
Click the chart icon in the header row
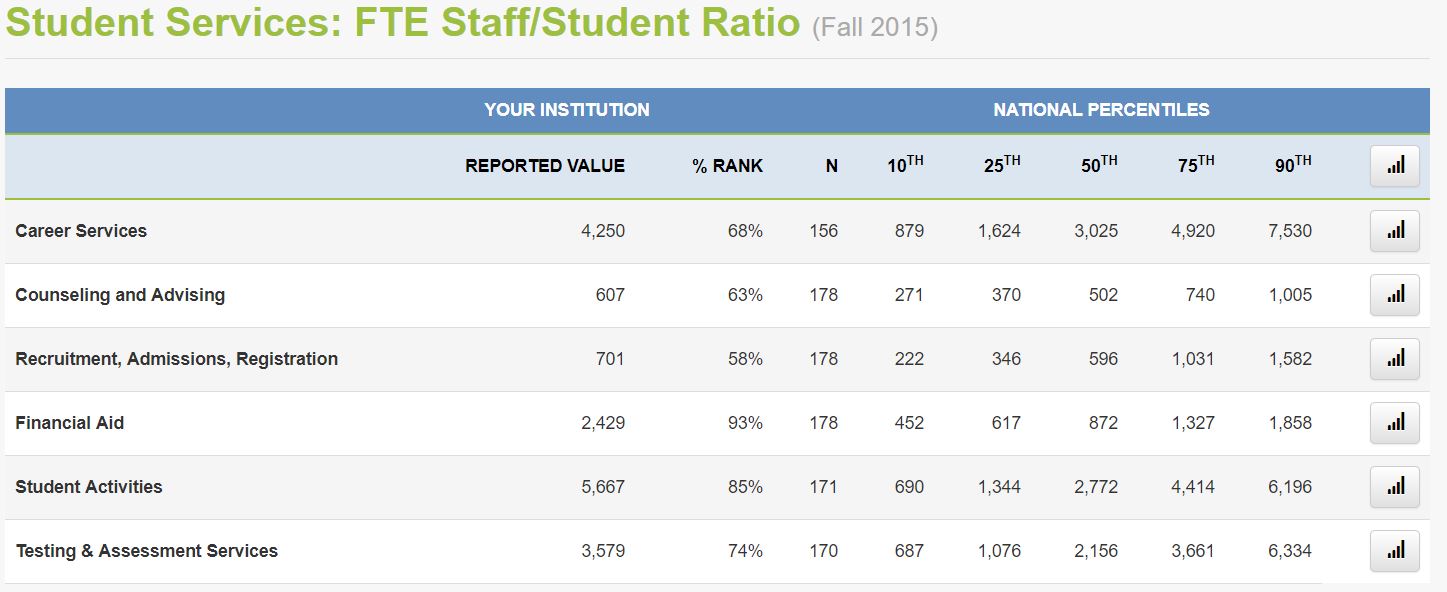(x=1394, y=166)
